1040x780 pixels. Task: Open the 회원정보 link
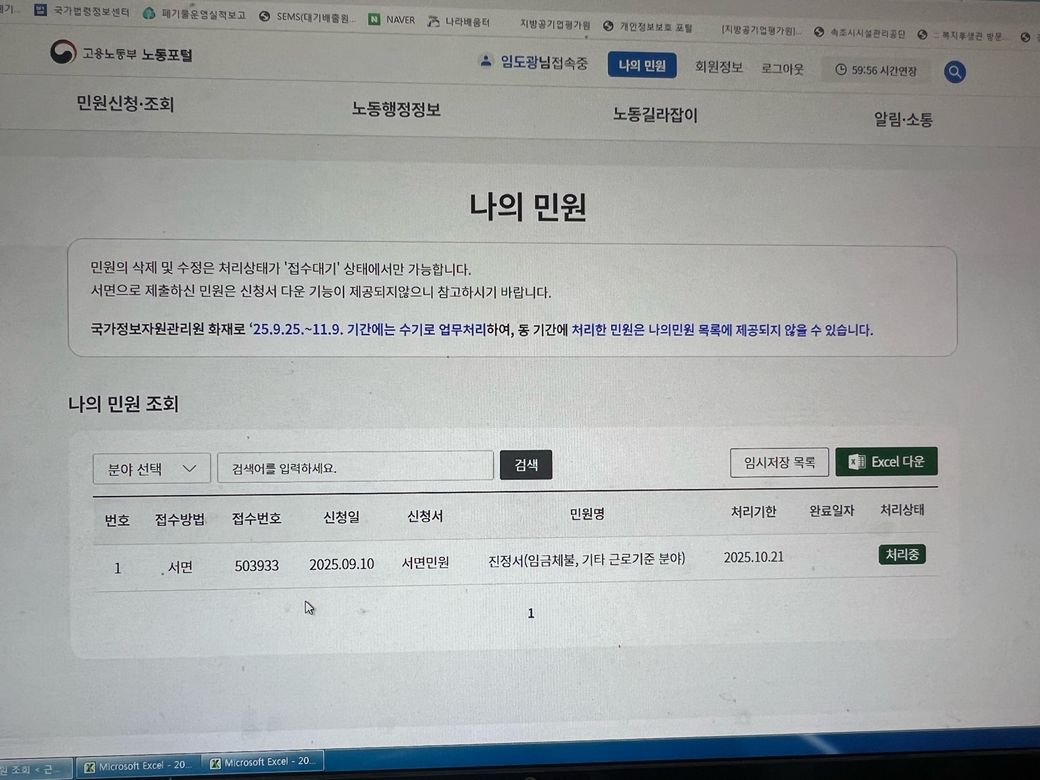718,67
